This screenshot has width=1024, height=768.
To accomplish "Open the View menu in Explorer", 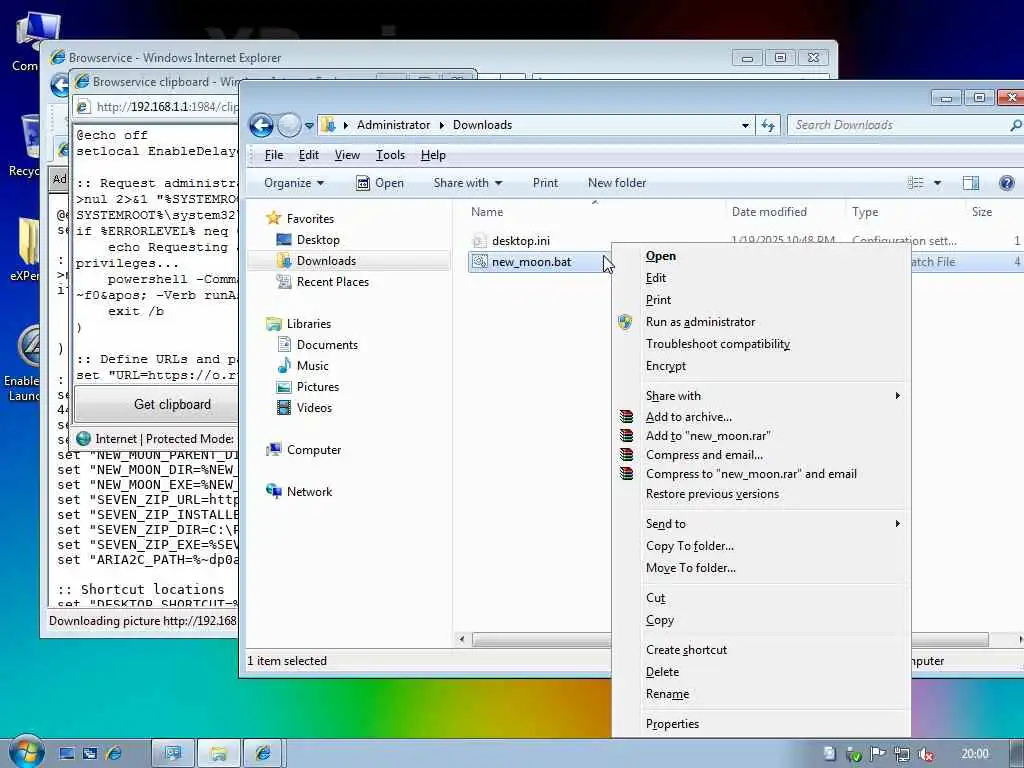I will [x=347, y=155].
